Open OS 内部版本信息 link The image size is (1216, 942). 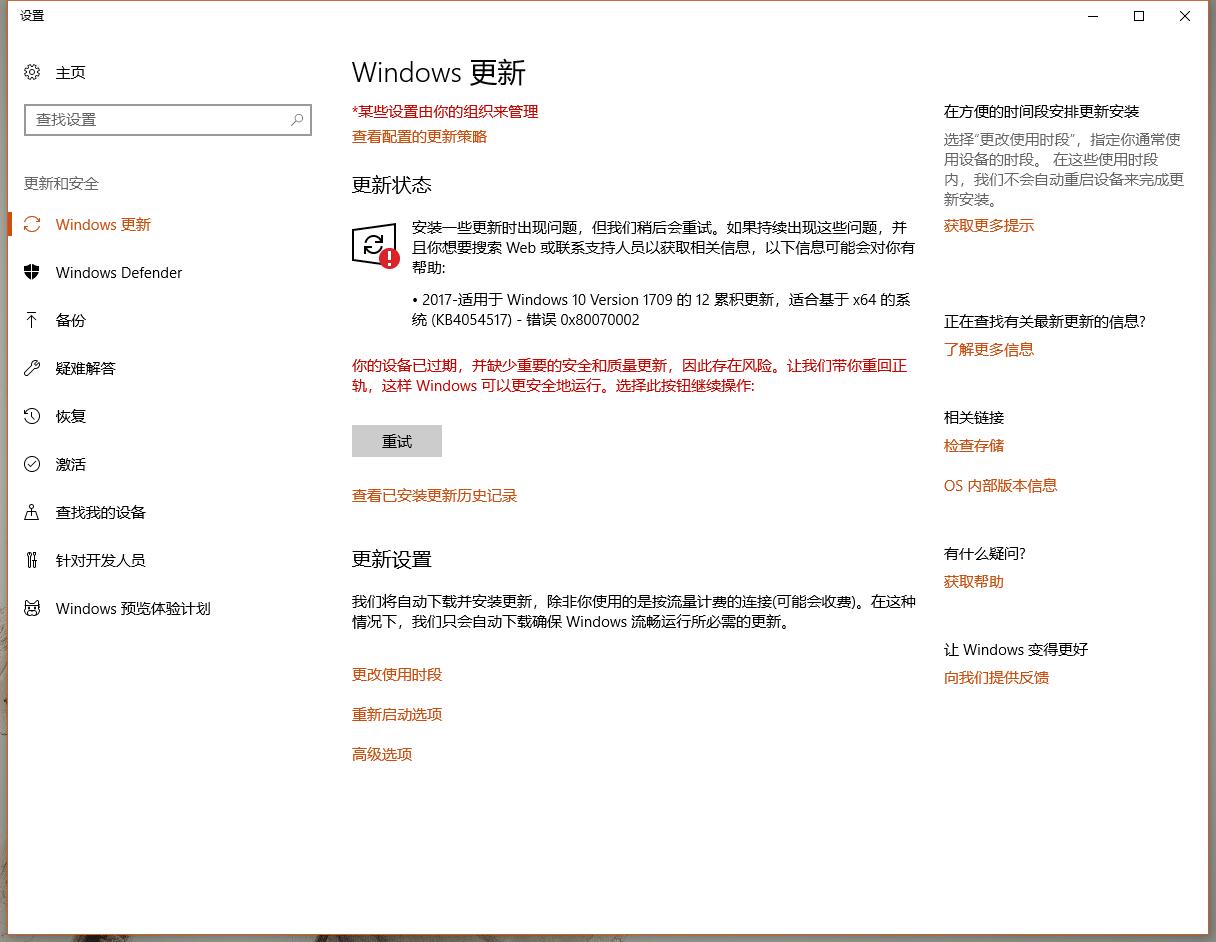point(1000,486)
